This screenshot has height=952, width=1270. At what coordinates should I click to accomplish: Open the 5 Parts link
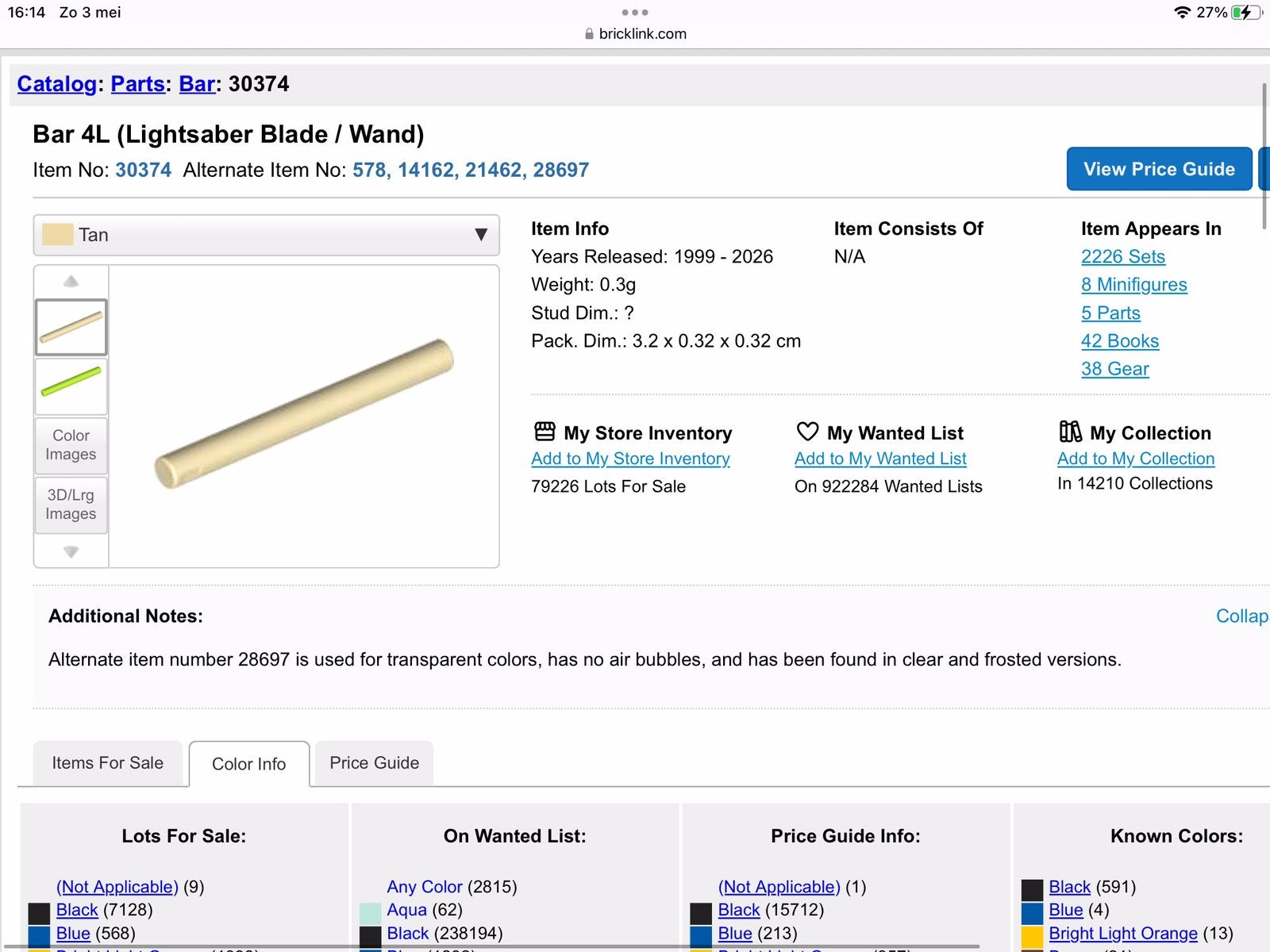point(1110,313)
